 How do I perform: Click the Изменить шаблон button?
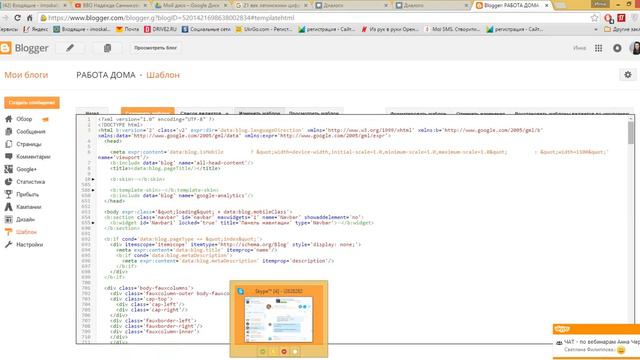(x=259, y=112)
